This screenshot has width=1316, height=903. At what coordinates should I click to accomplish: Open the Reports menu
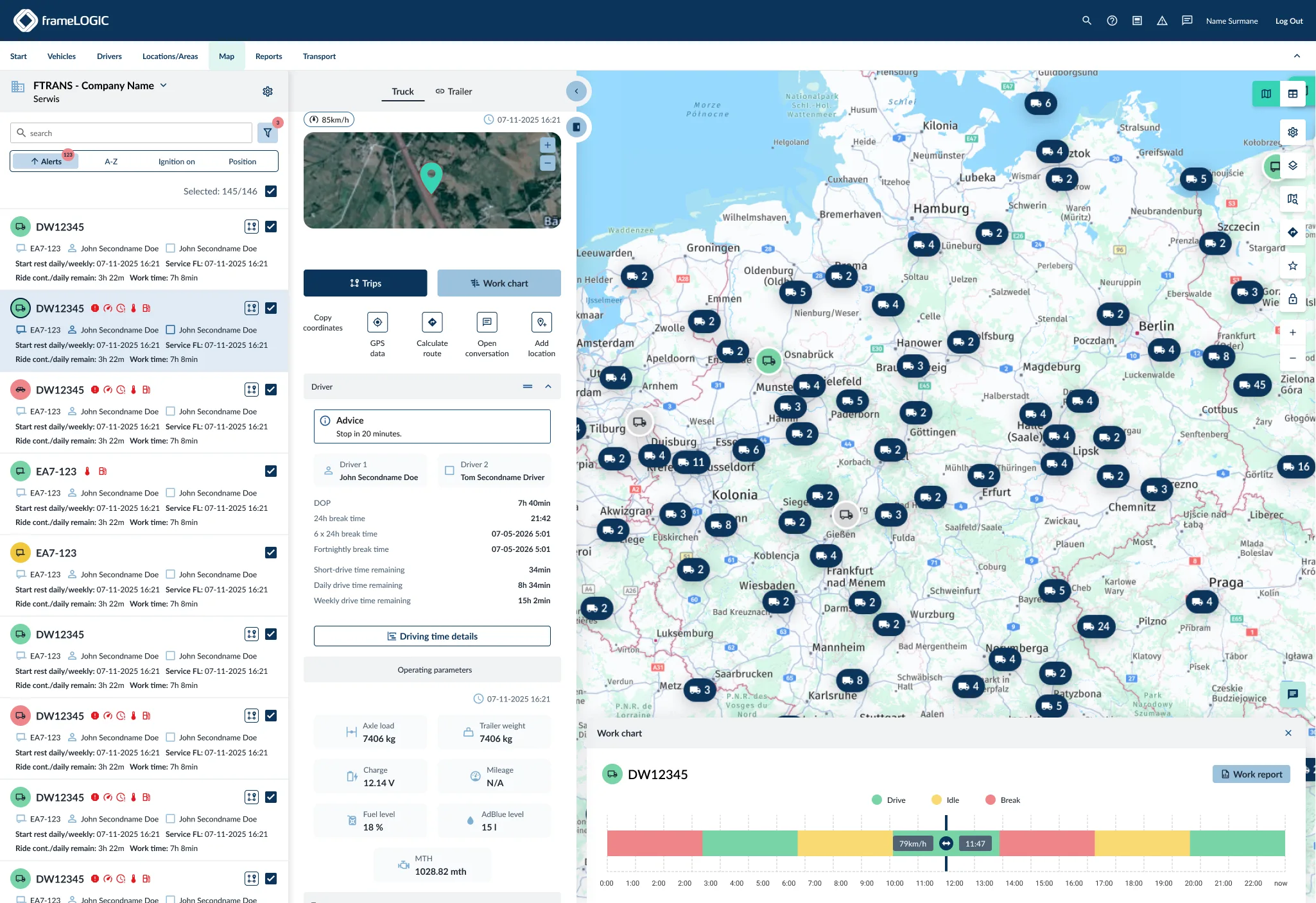click(x=268, y=56)
